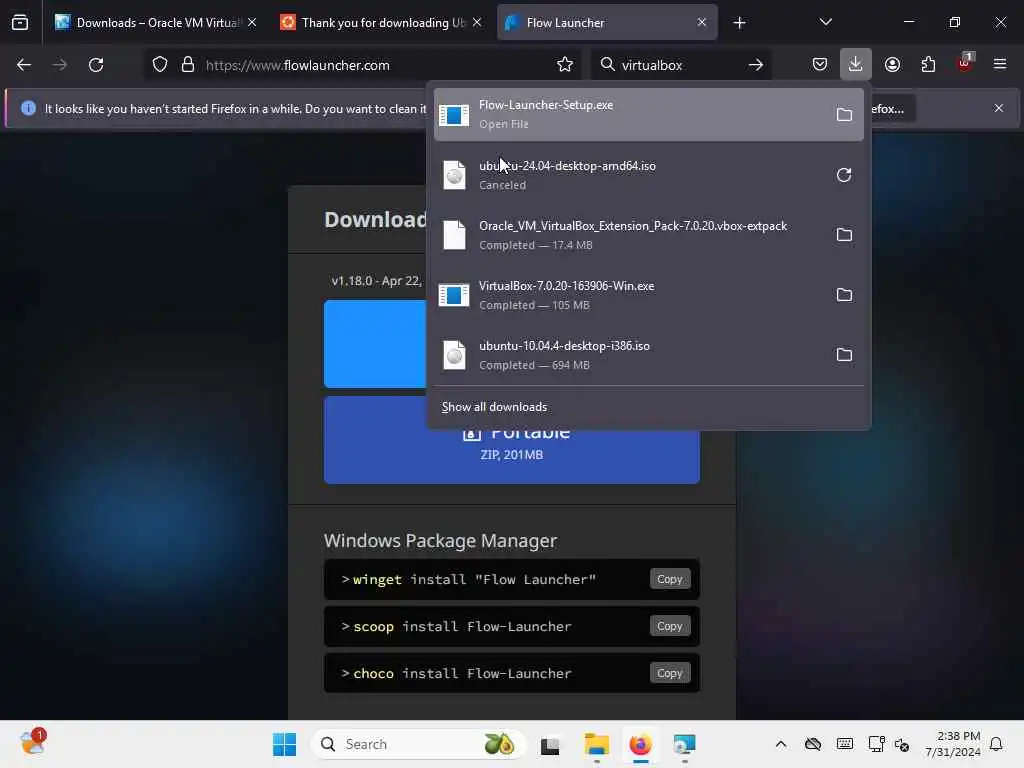Open Firefox account icon
1024x768 pixels.
pyautogui.click(x=892, y=65)
